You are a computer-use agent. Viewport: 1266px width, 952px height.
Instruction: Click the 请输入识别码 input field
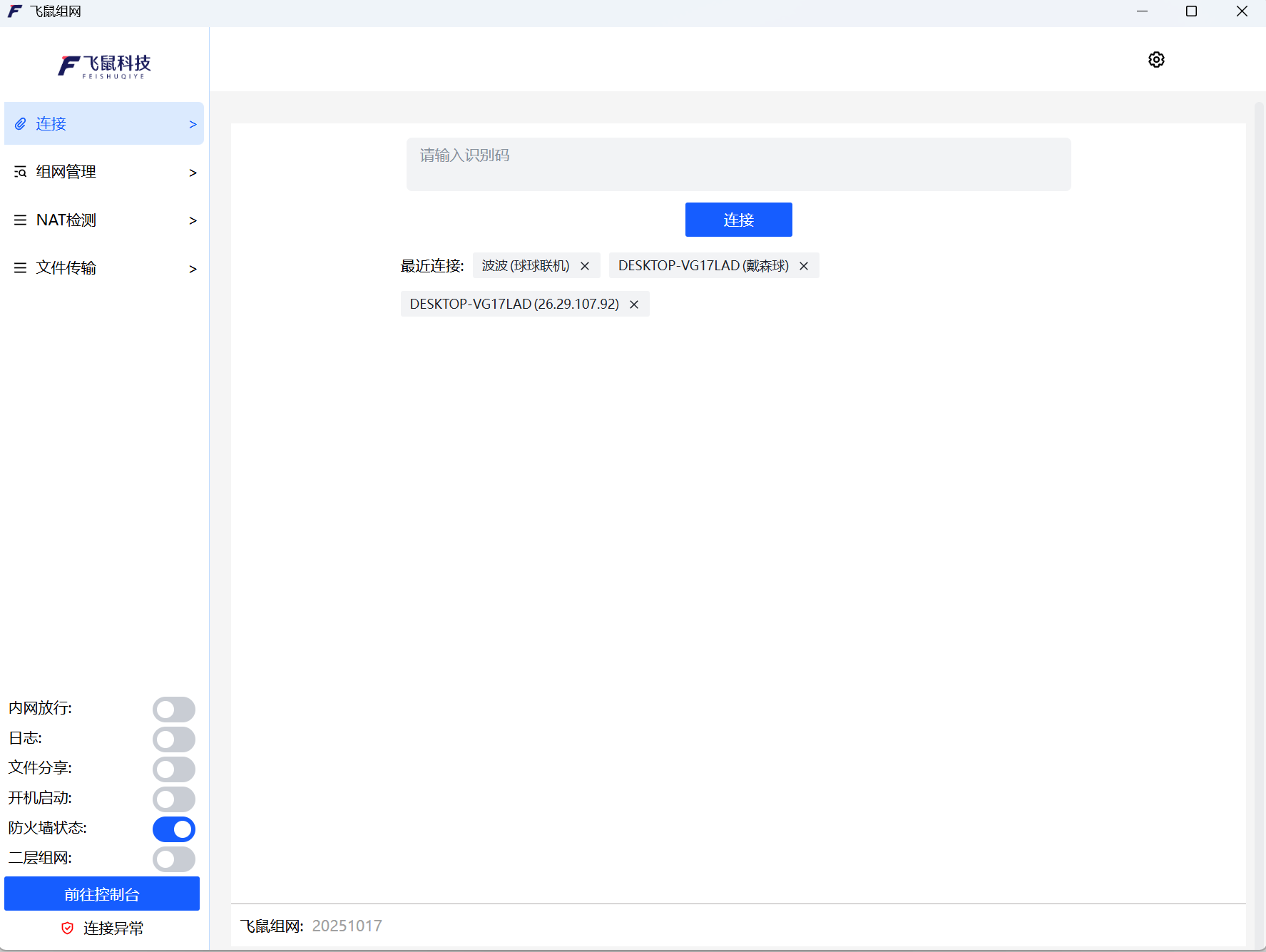pos(738,164)
